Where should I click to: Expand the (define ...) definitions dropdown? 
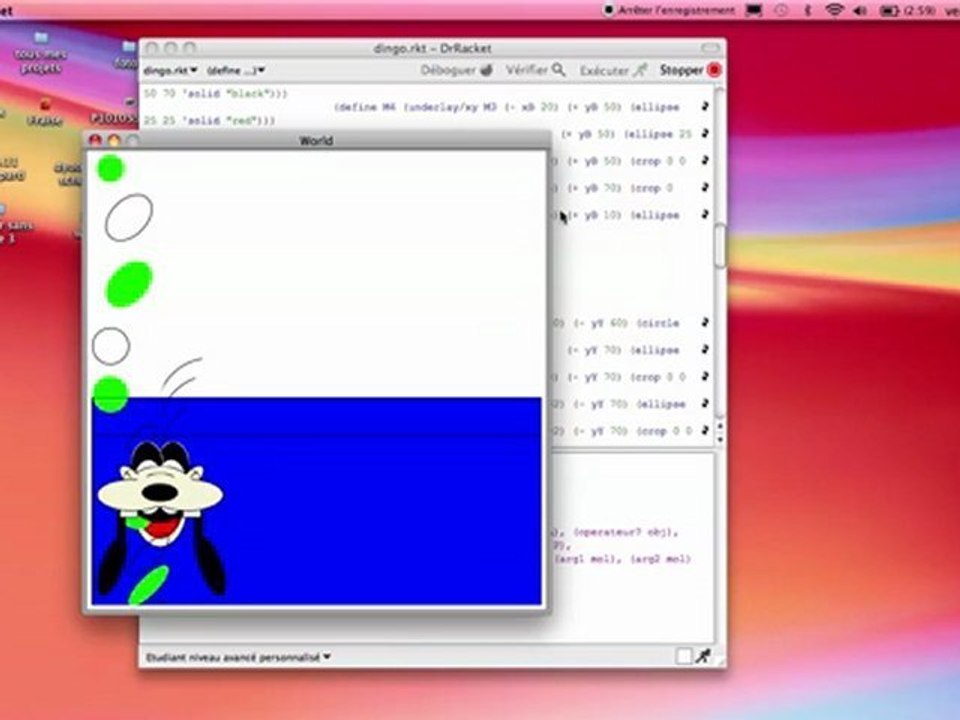point(236,70)
